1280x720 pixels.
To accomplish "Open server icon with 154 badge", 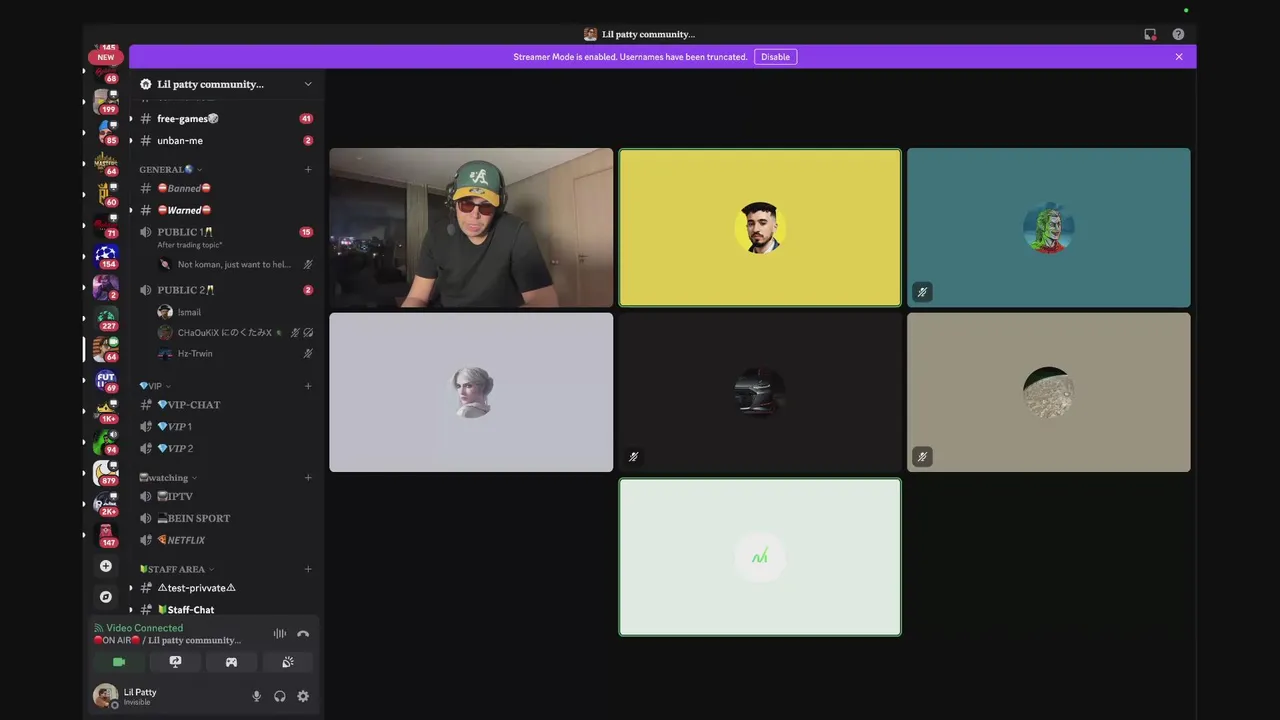I will tap(106, 256).
